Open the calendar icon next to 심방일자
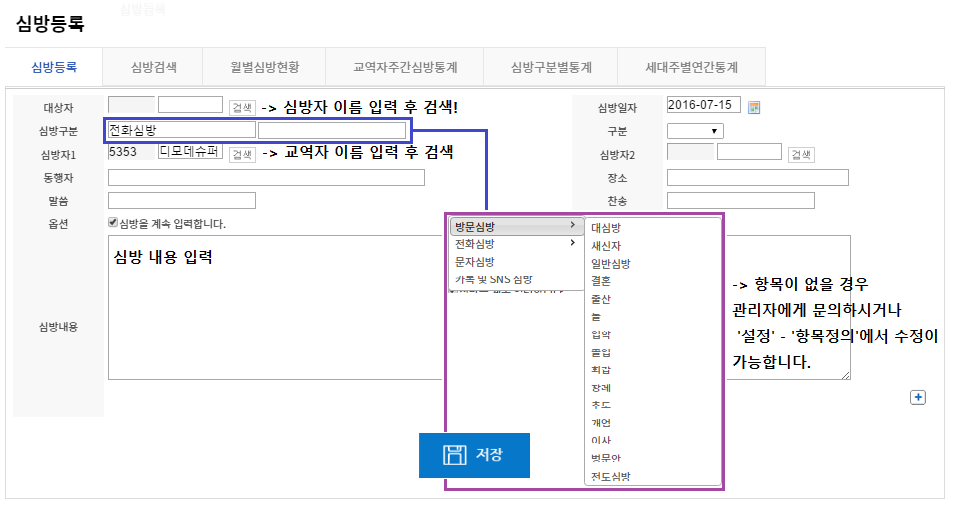Image resolution: width=954 pixels, height=505 pixels. point(754,108)
